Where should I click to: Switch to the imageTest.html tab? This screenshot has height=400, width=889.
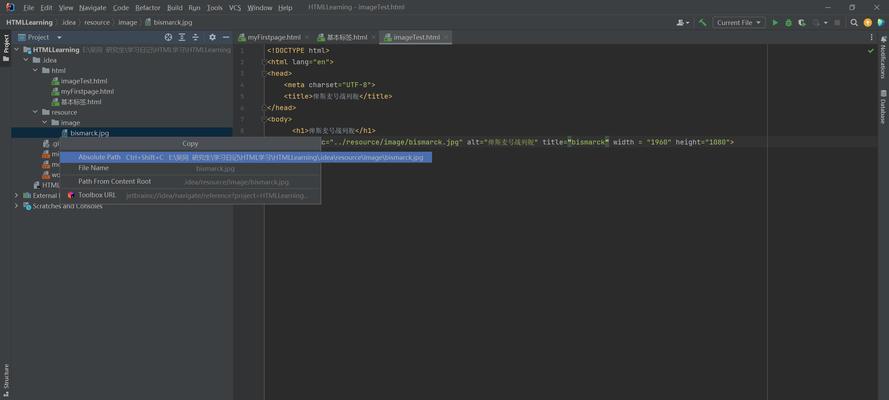tap(416, 37)
